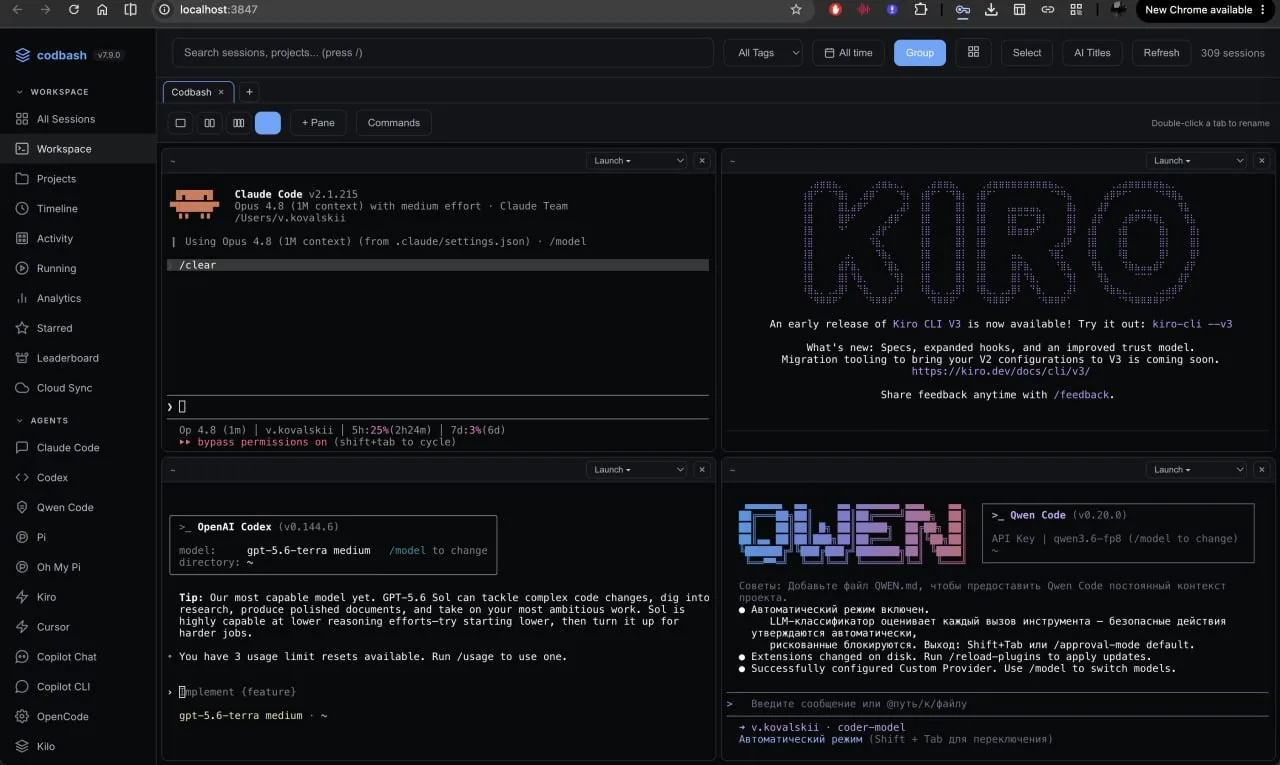Click the 309 sessions count
The image size is (1280, 765).
(1233, 53)
